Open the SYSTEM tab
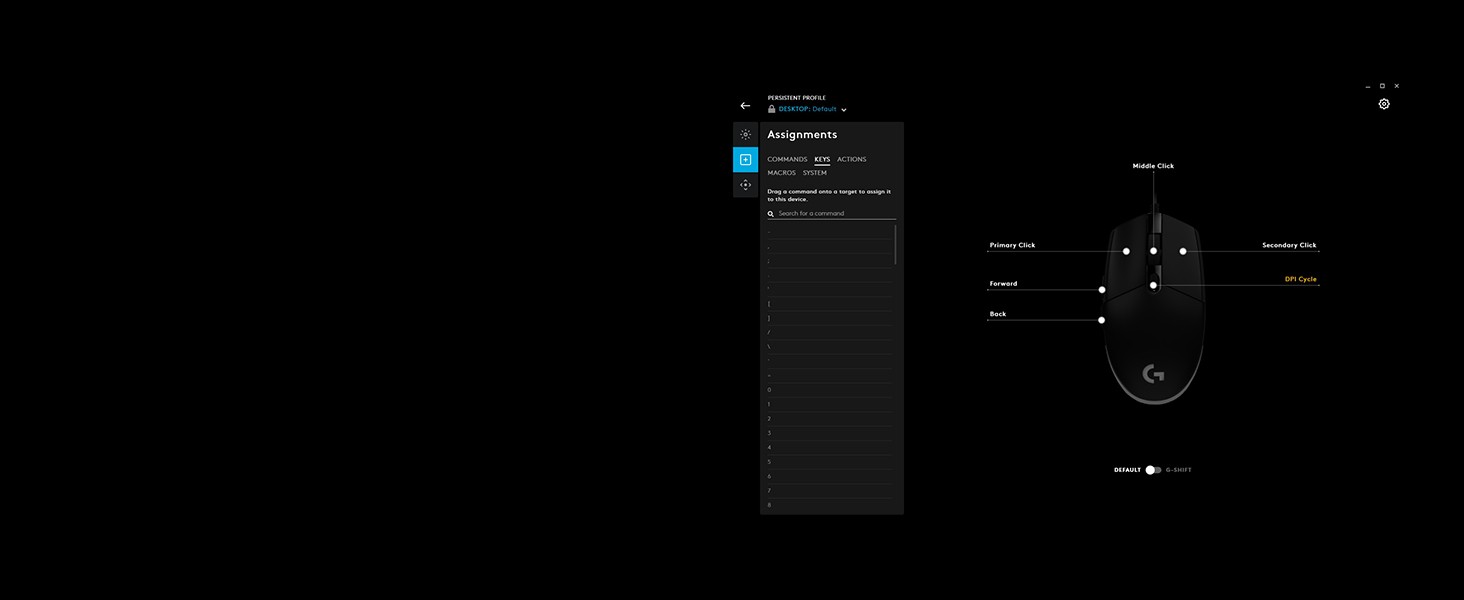Viewport: 1464px width, 600px height. (814, 173)
